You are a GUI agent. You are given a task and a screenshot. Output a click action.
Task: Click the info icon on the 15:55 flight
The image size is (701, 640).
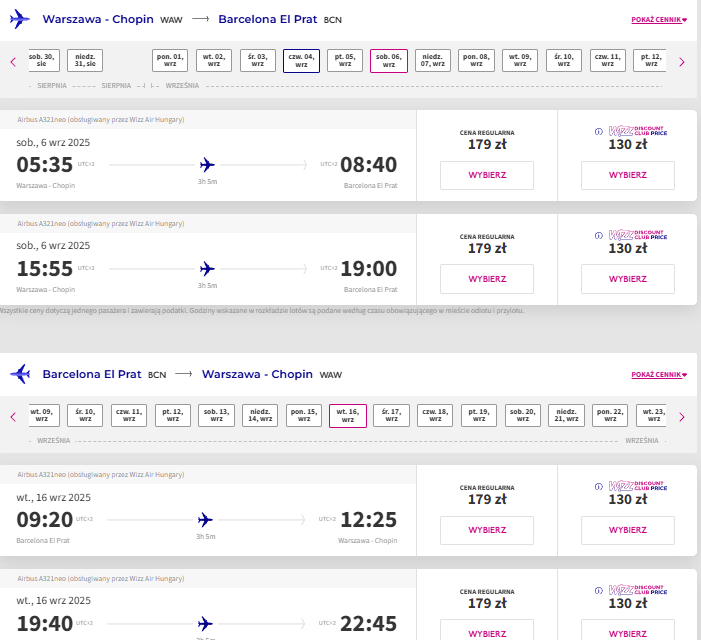pos(599,236)
